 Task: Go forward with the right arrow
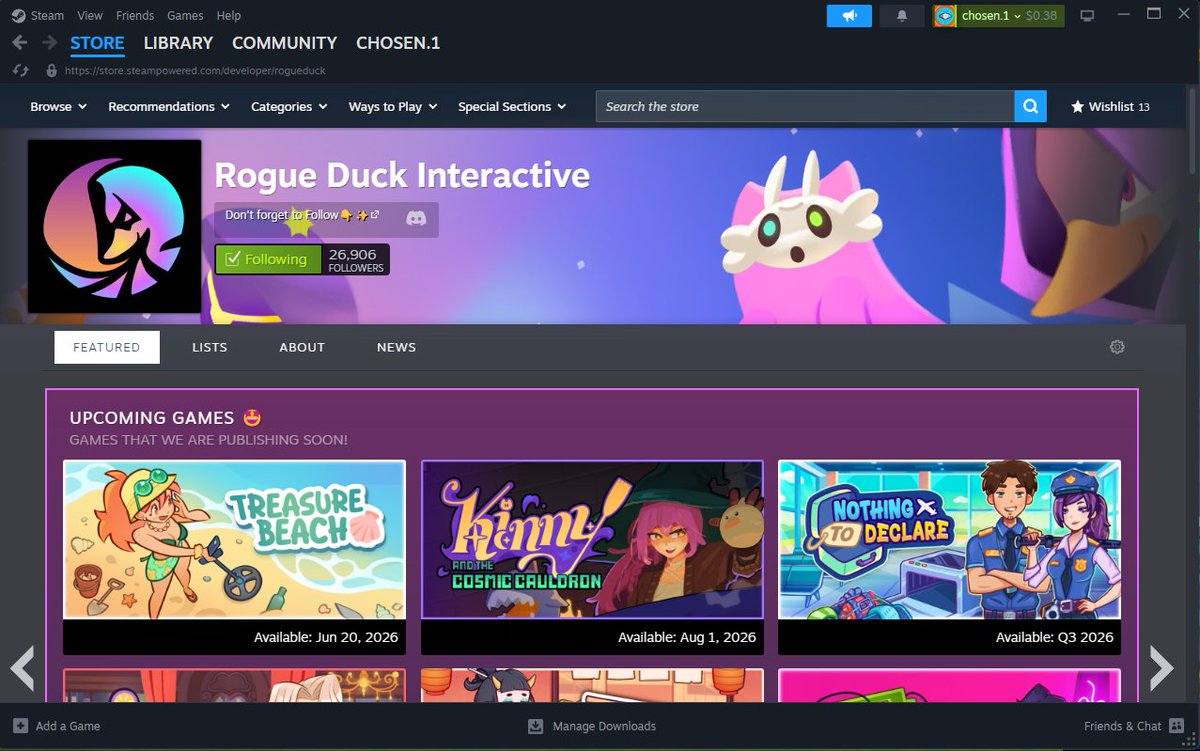click(49, 43)
